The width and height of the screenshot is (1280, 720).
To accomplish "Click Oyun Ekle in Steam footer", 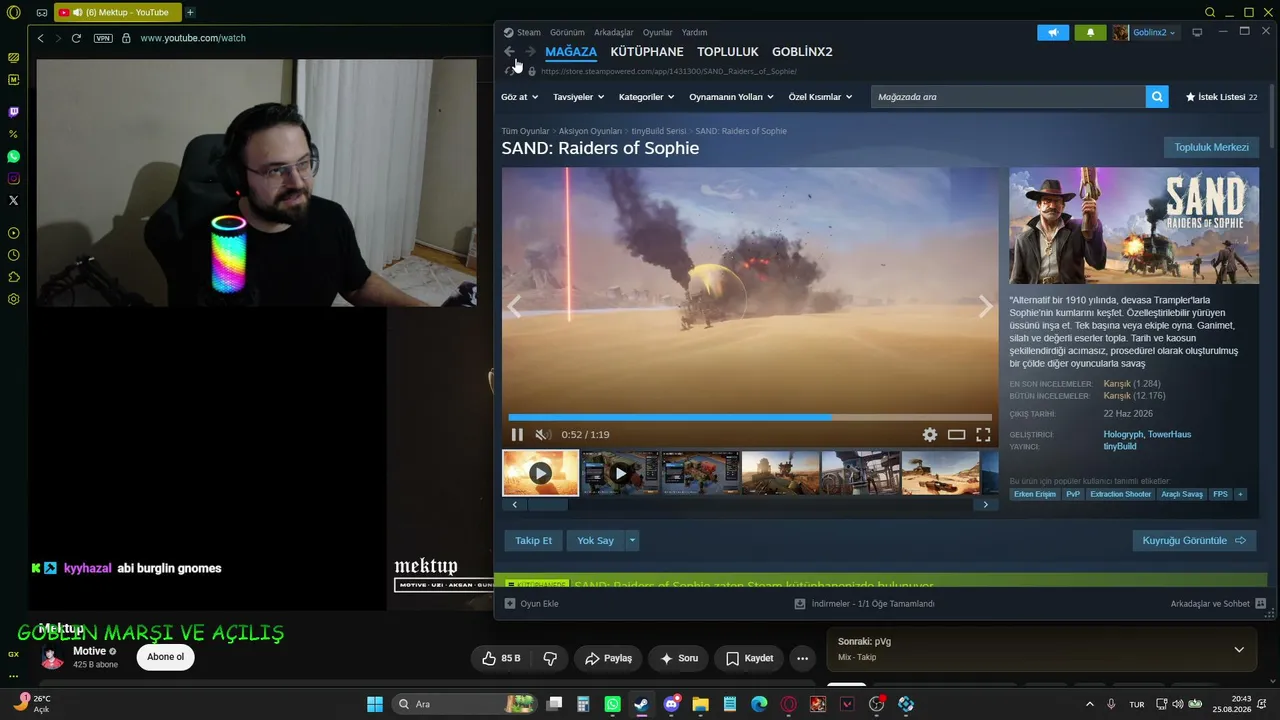I will point(531,604).
